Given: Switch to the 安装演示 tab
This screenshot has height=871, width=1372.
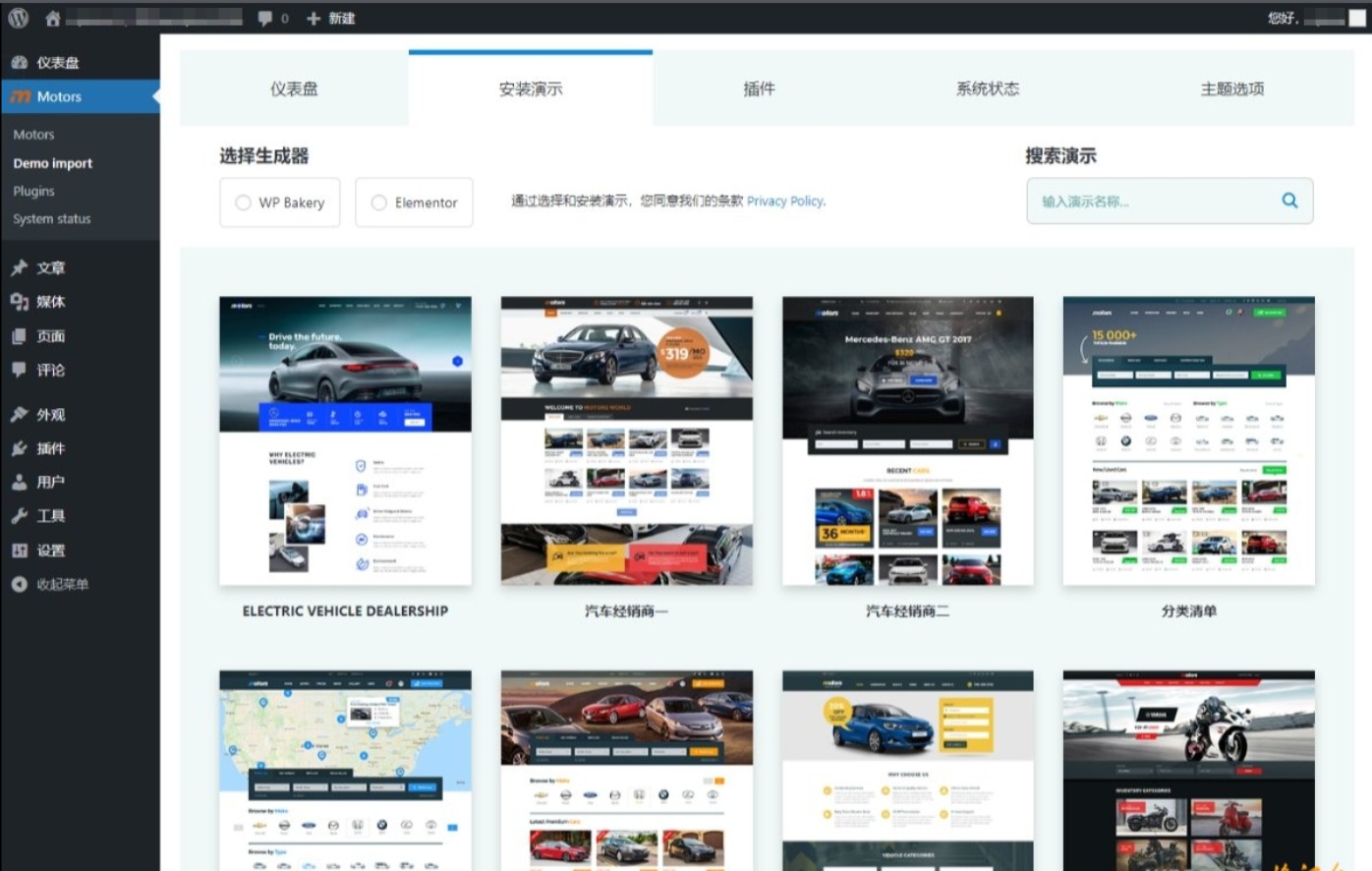Looking at the screenshot, I should pos(531,88).
